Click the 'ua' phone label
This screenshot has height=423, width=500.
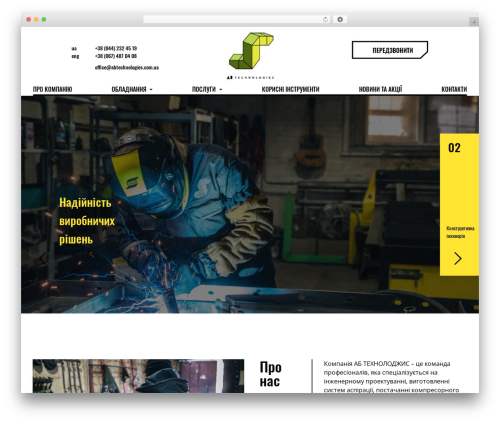(x=74, y=49)
